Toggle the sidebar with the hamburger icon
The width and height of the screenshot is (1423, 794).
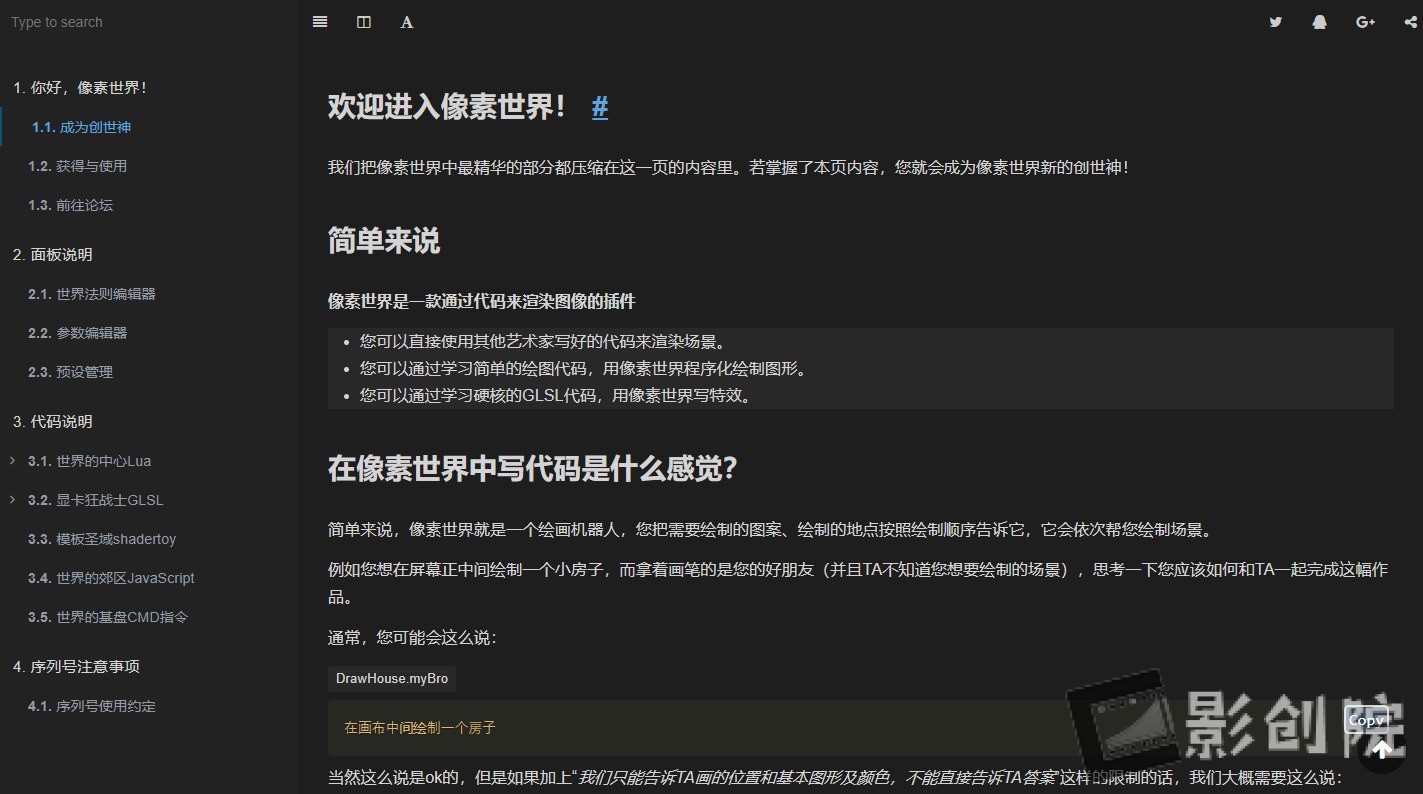tap(320, 22)
